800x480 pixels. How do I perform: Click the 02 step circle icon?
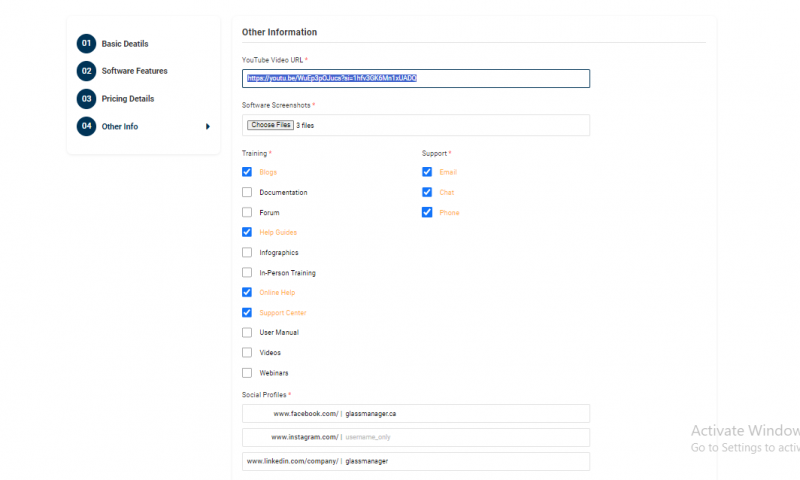[86, 71]
